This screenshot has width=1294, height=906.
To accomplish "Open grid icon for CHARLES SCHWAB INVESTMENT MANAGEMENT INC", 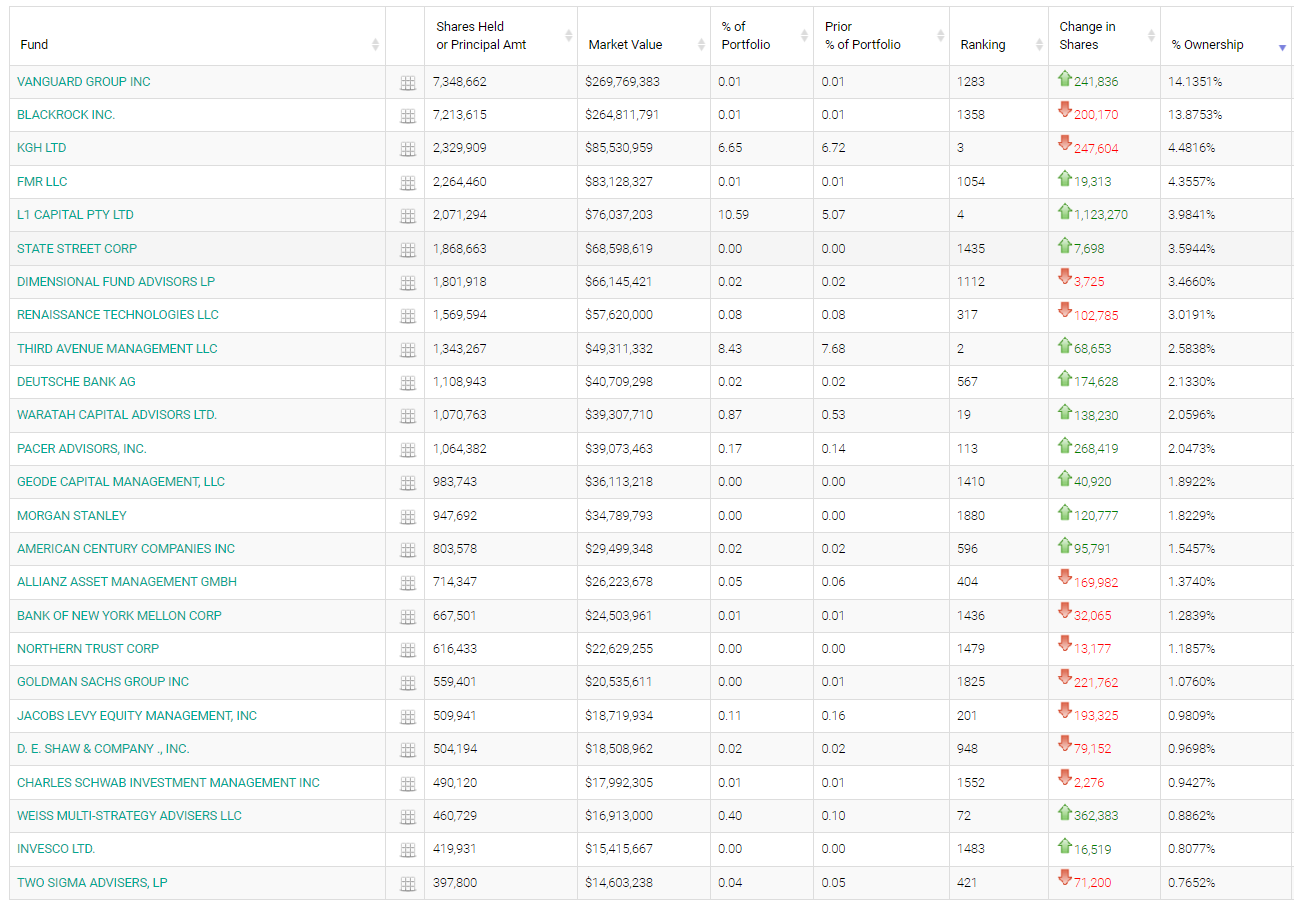I will [x=408, y=785].
